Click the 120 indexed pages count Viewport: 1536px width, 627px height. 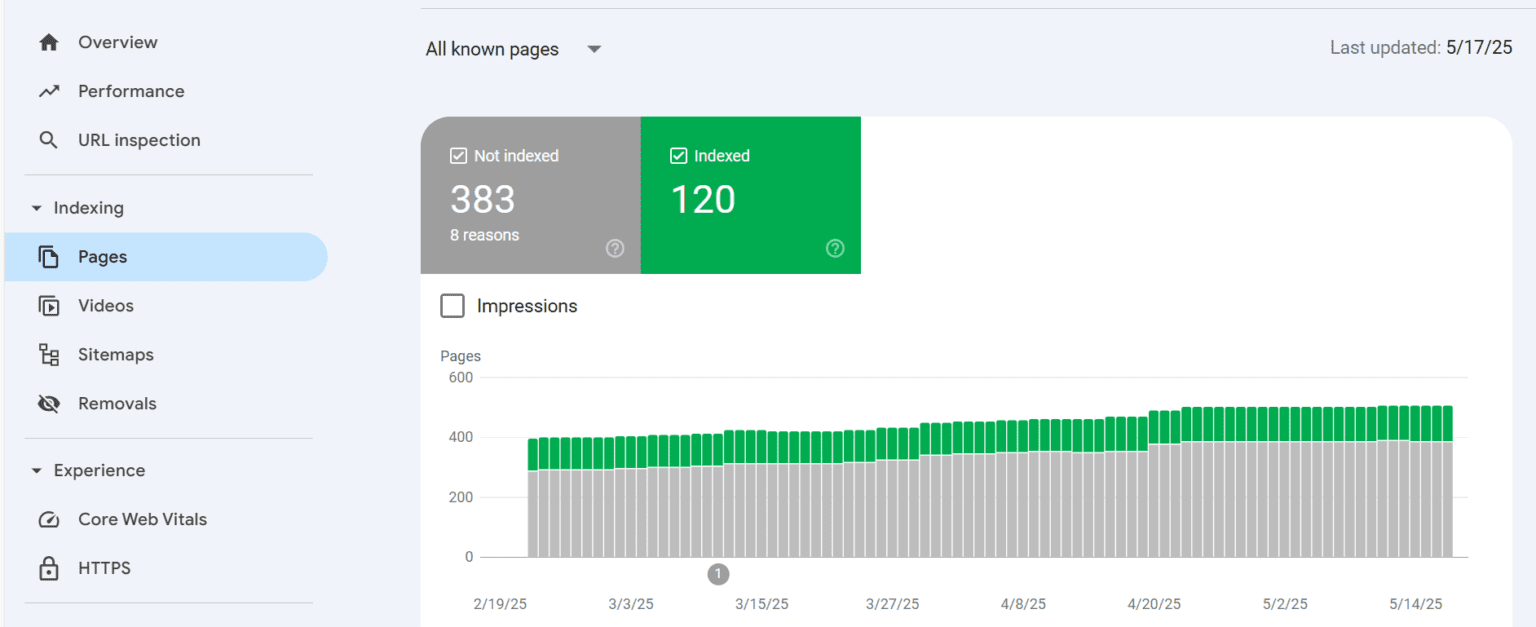(x=703, y=200)
